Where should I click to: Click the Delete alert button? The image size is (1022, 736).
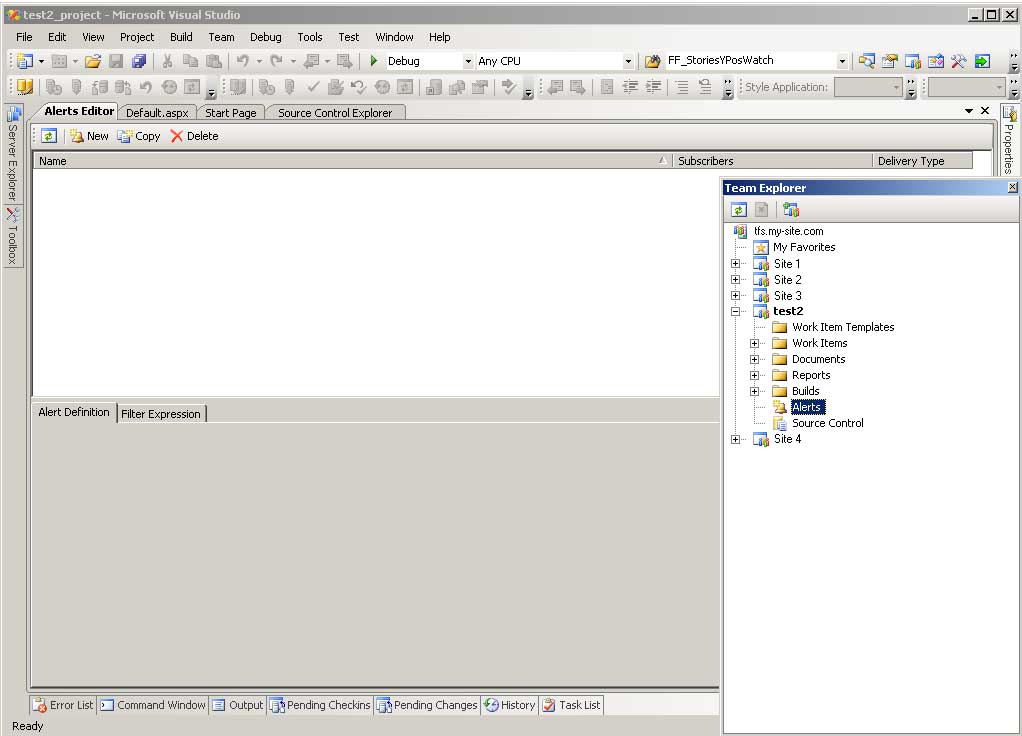[x=194, y=136]
